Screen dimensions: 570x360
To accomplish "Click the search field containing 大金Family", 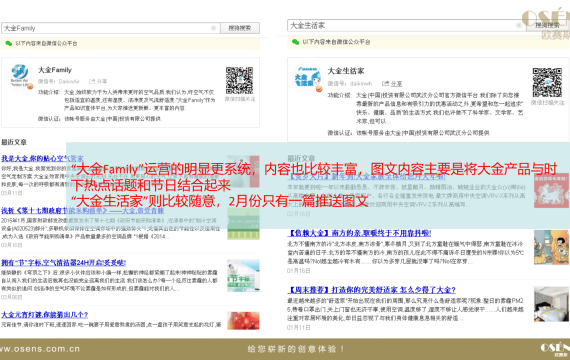I will tap(111, 28).
